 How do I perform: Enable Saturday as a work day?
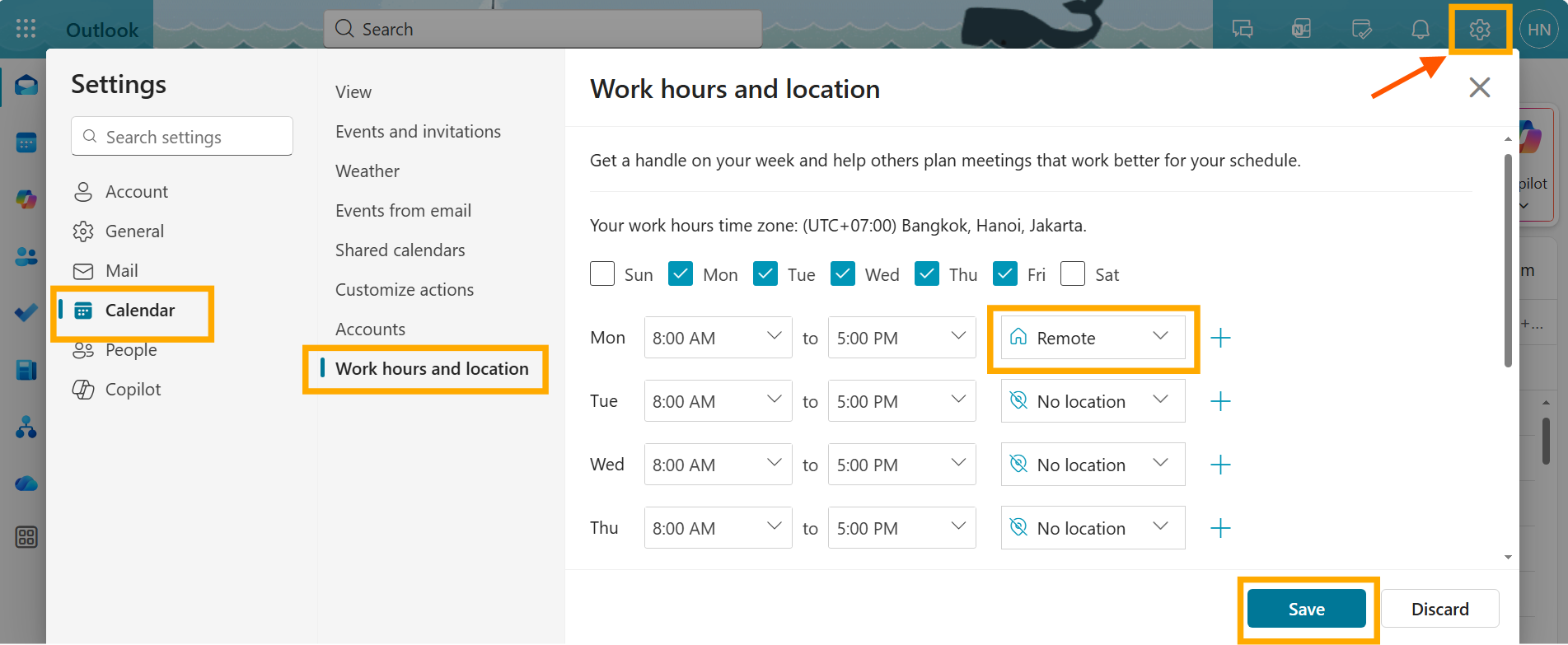pos(1073,273)
